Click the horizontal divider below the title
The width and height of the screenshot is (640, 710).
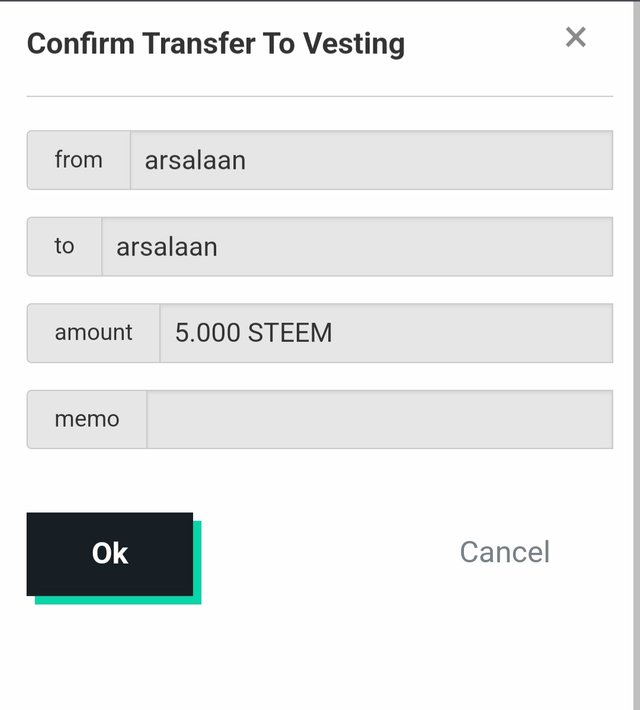click(x=320, y=96)
